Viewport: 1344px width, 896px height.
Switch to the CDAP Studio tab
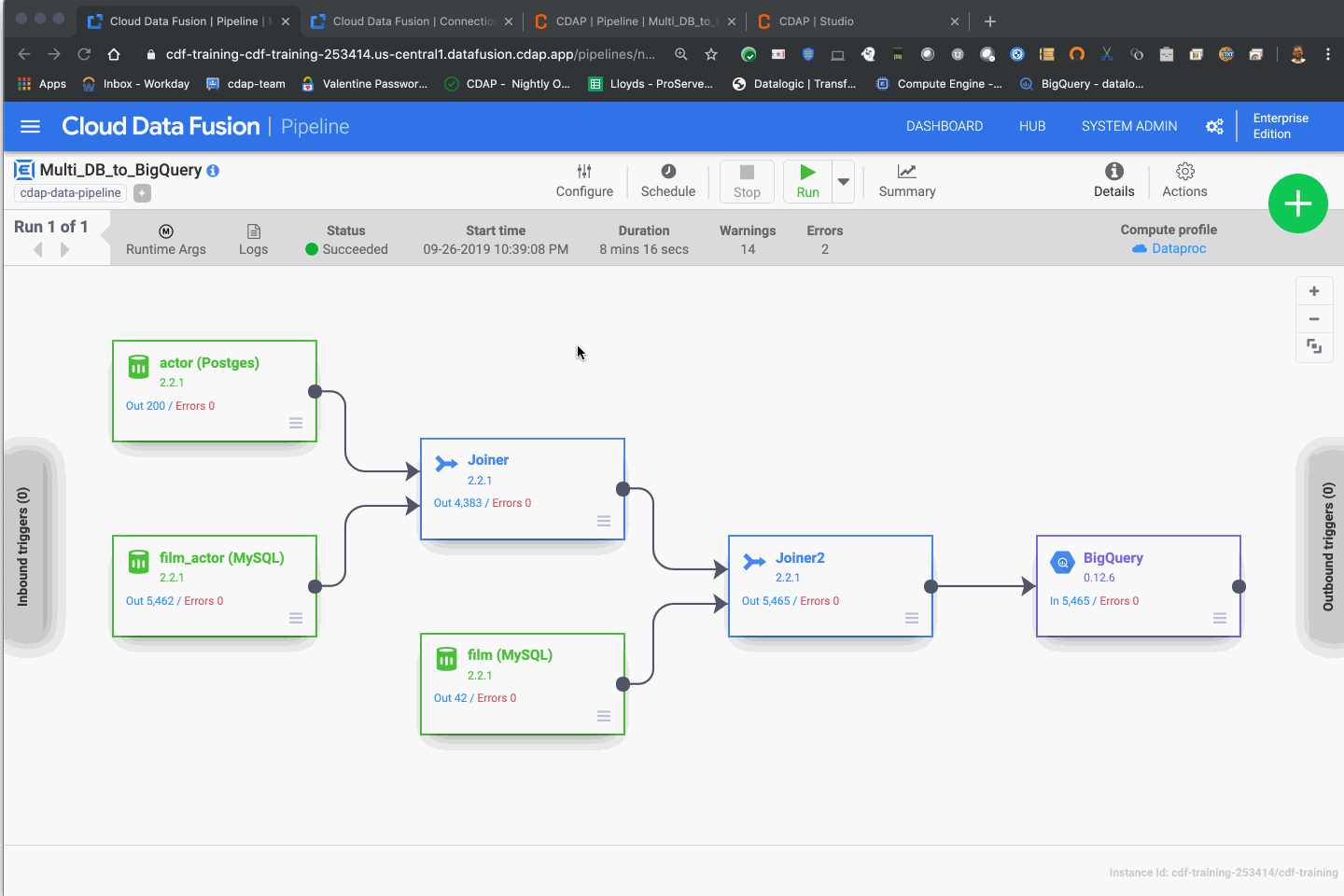click(859, 21)
